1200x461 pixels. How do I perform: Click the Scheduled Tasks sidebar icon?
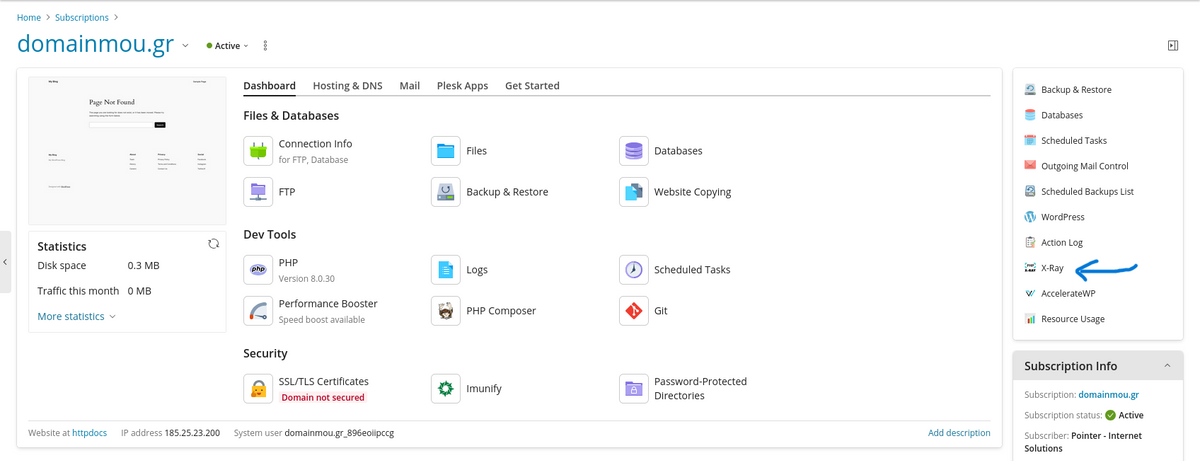coord(1030,141)
